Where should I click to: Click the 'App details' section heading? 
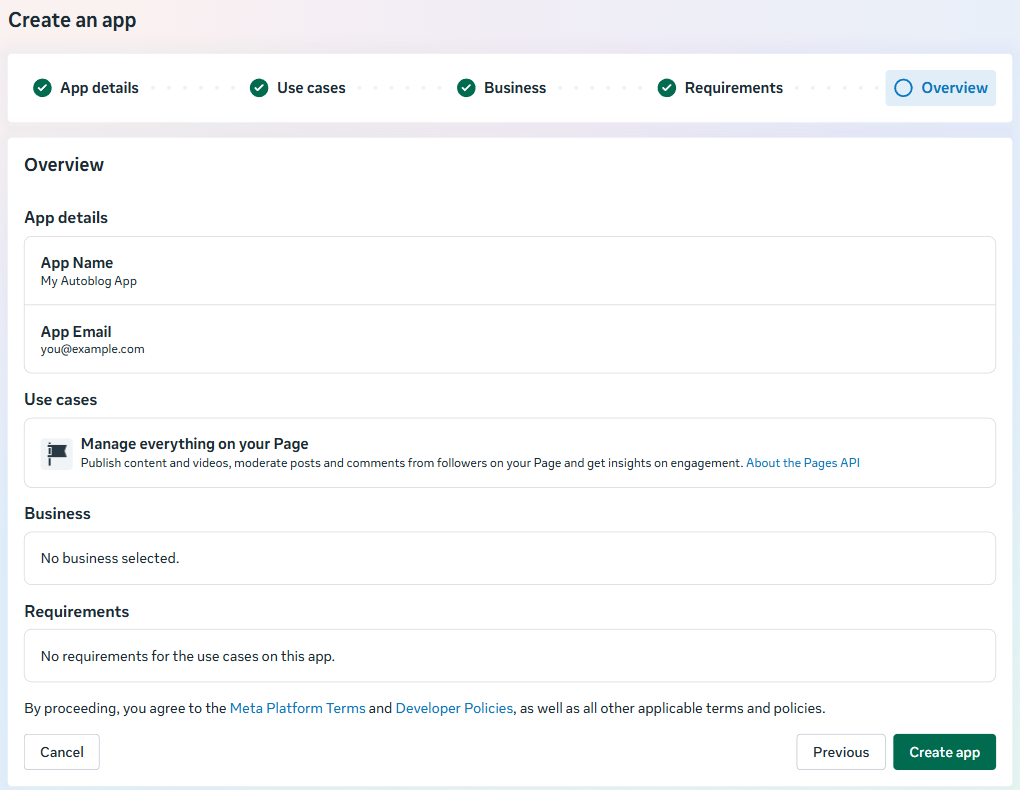tap(66, 217)
